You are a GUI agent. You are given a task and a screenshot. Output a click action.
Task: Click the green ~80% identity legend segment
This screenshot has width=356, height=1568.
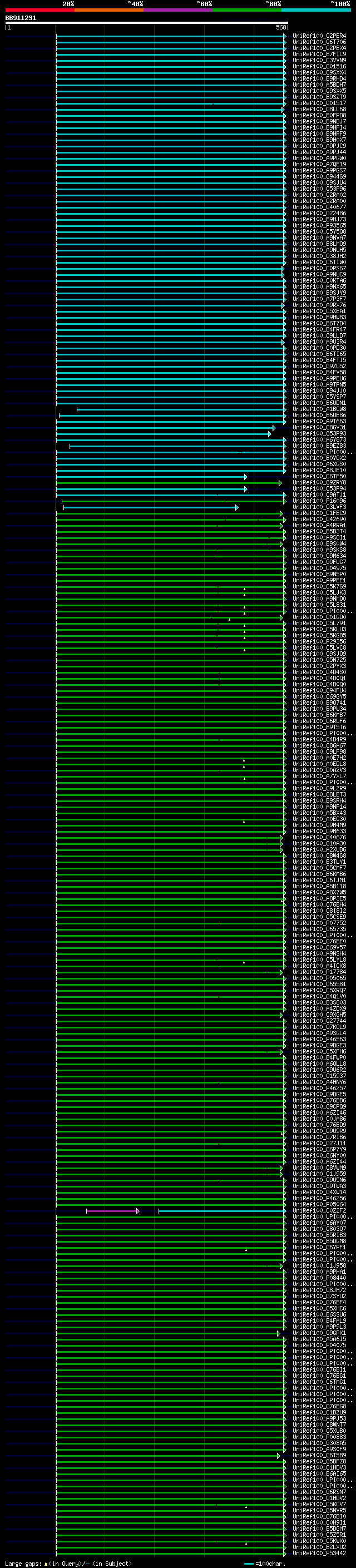coord(247,10)
